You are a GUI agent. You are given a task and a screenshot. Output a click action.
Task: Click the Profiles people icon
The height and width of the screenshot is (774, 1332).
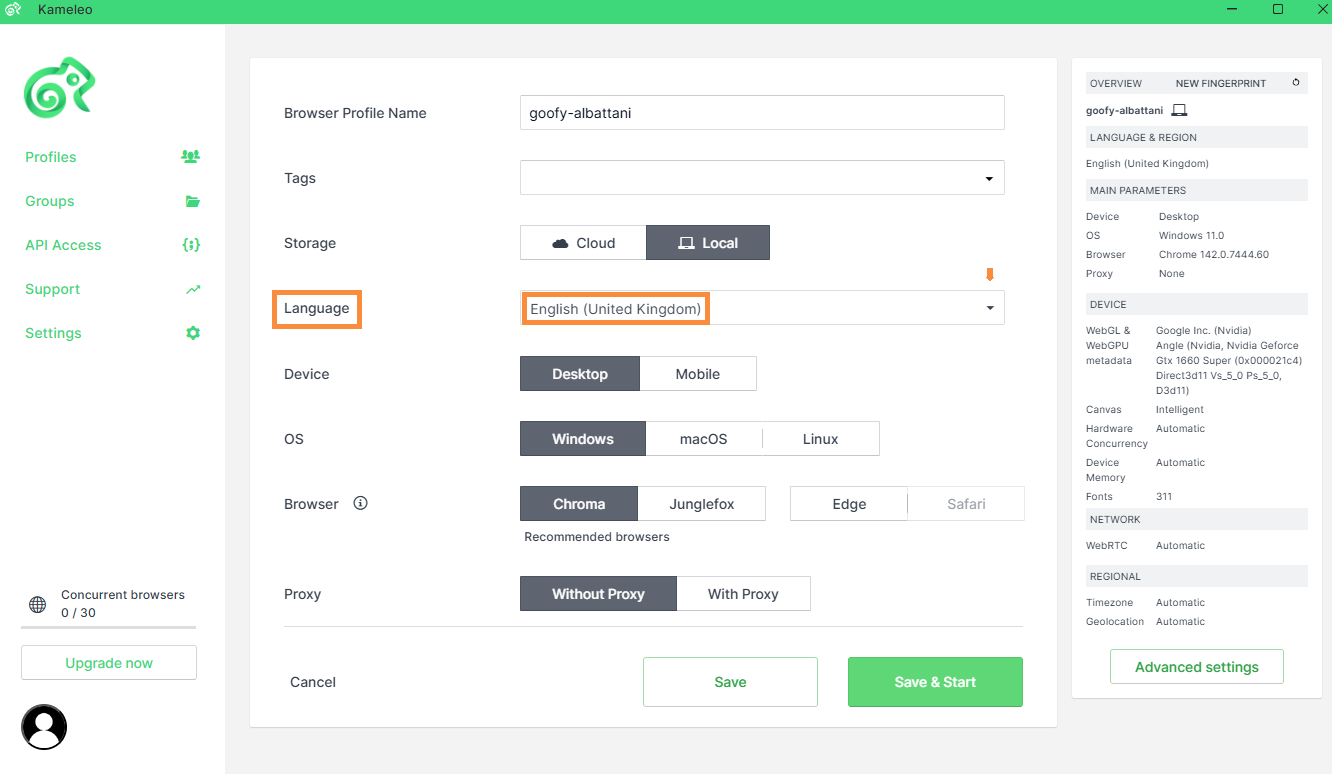(x=190, y=156)
